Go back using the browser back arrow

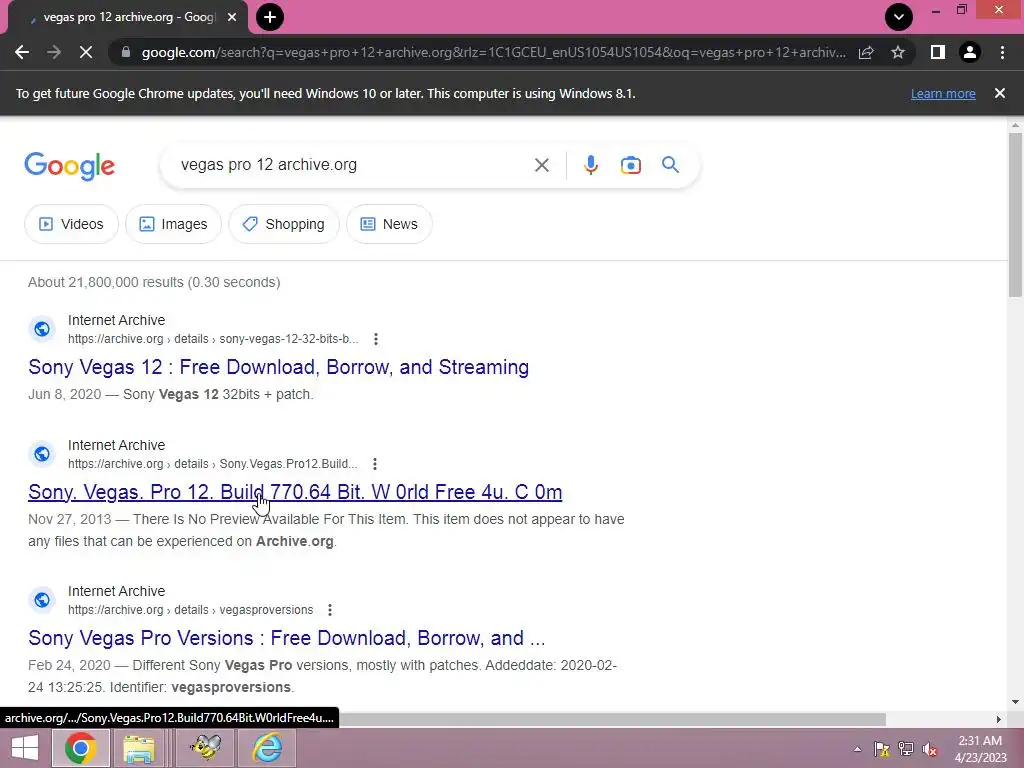(x=22, y=52)
